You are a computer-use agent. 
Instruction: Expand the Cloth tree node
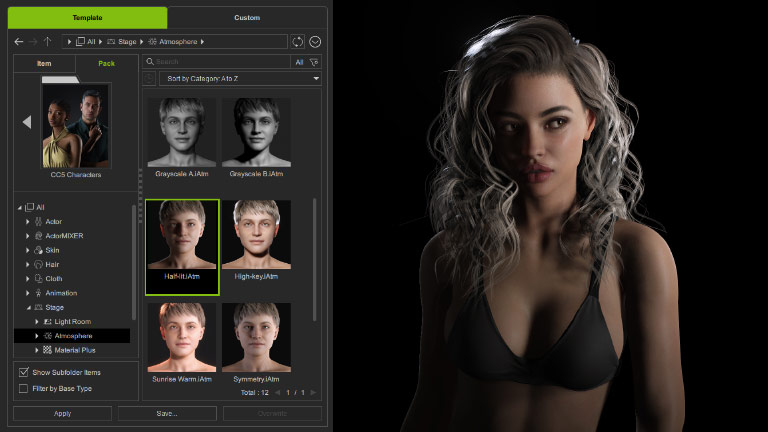27,279
